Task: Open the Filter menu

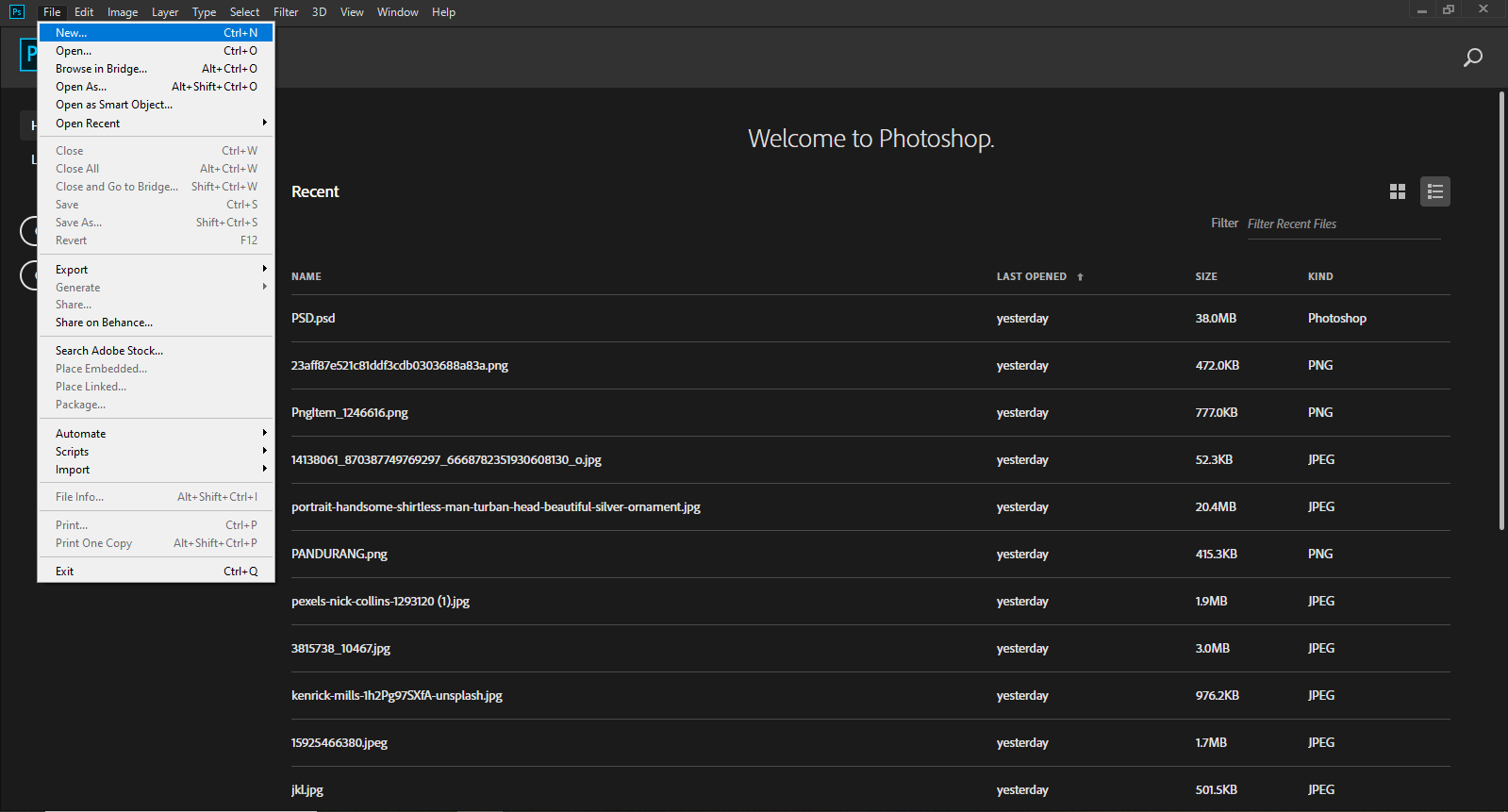Action: 286,12
